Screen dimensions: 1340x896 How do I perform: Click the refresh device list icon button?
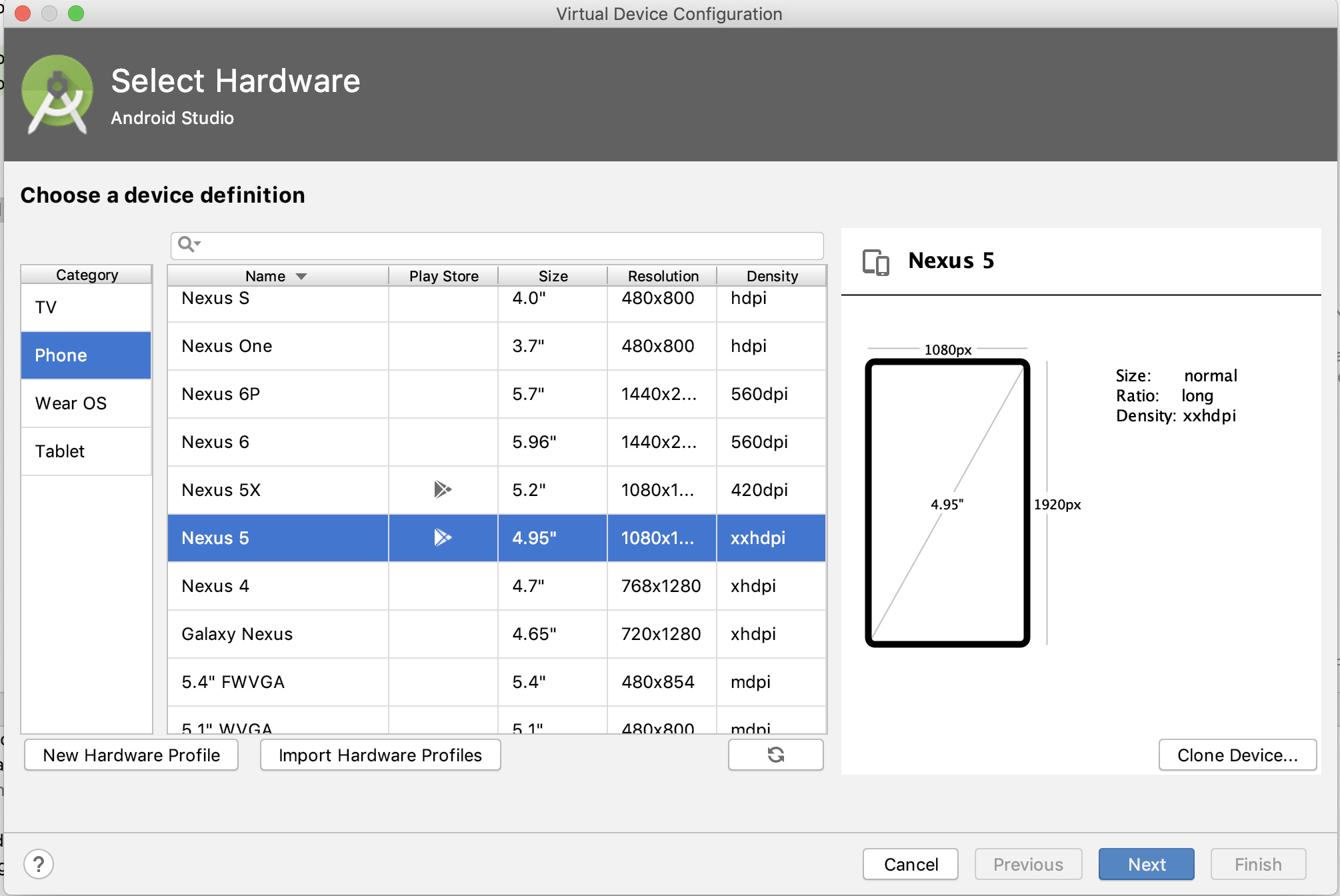click(775, 755)
